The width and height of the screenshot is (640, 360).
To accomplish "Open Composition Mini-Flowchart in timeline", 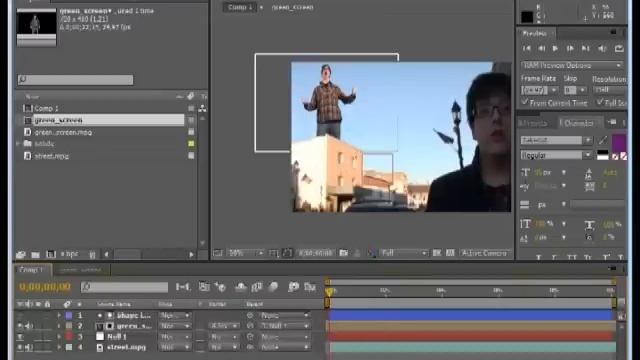I will [x=182, y=287].
